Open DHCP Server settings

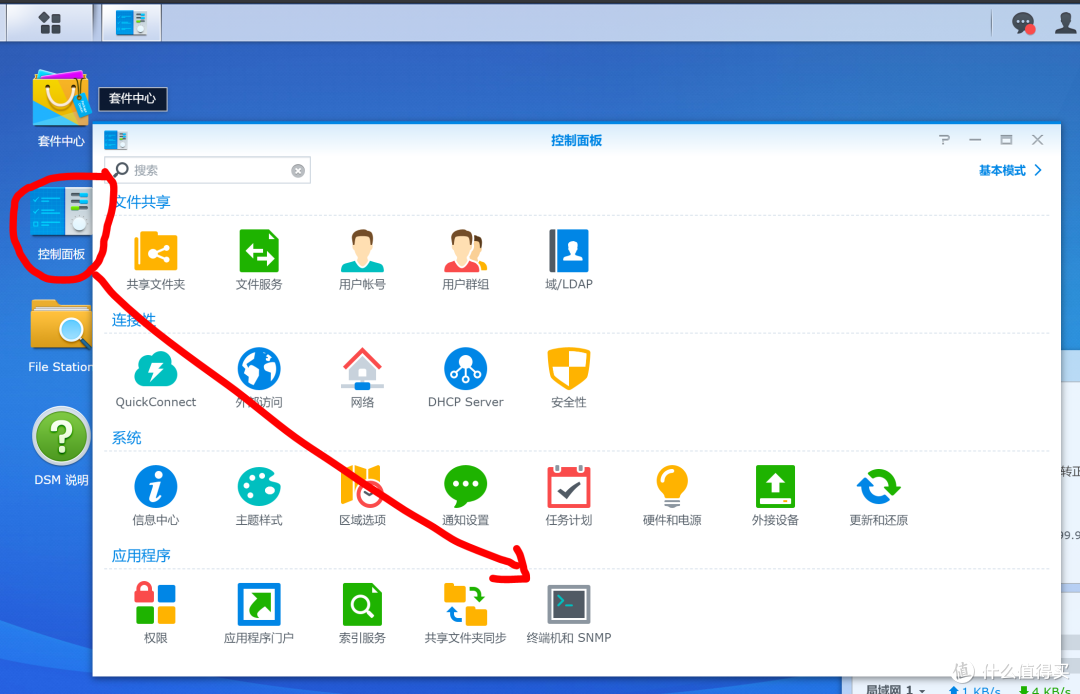click(x=466, y=378)
